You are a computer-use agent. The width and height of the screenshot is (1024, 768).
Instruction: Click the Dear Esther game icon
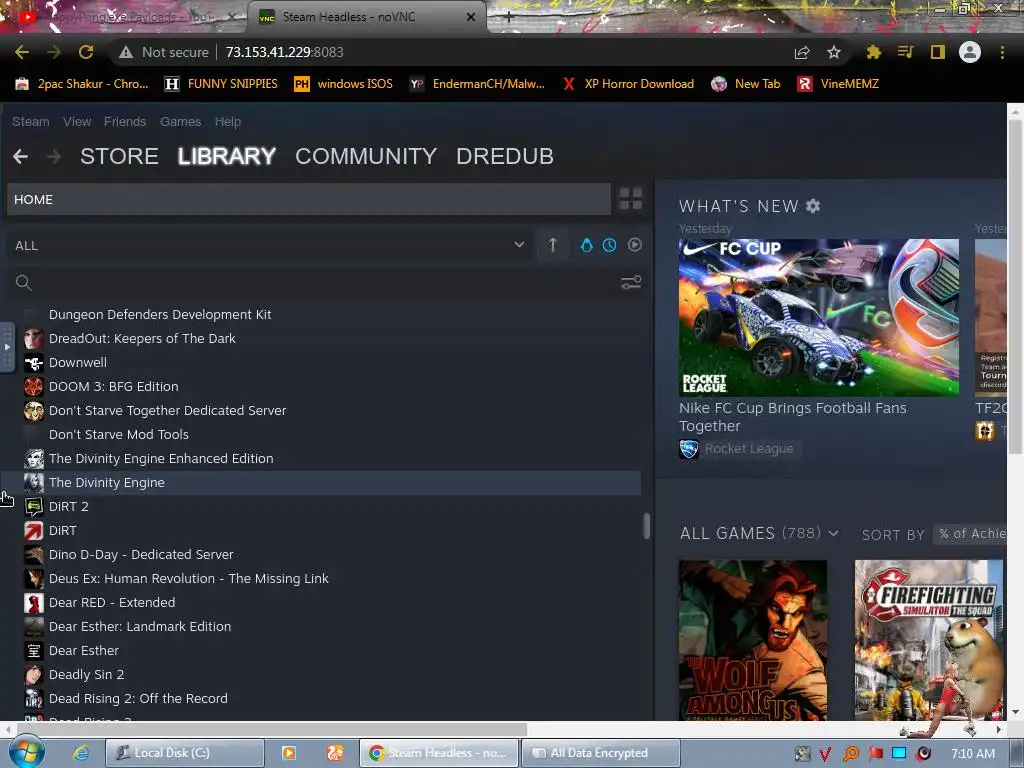(x=34, y=650)
